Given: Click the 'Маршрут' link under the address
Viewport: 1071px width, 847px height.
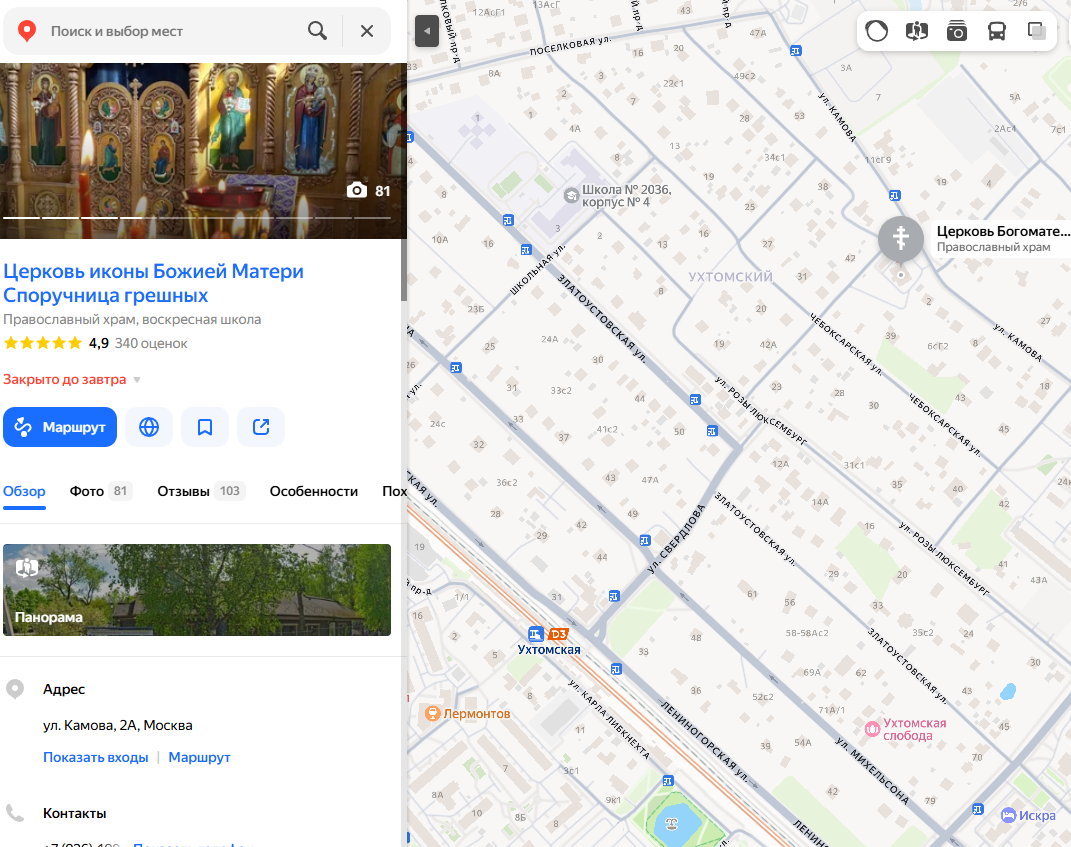Looking at the screenshot, I should pyautogui.click(x=199, y=757).
